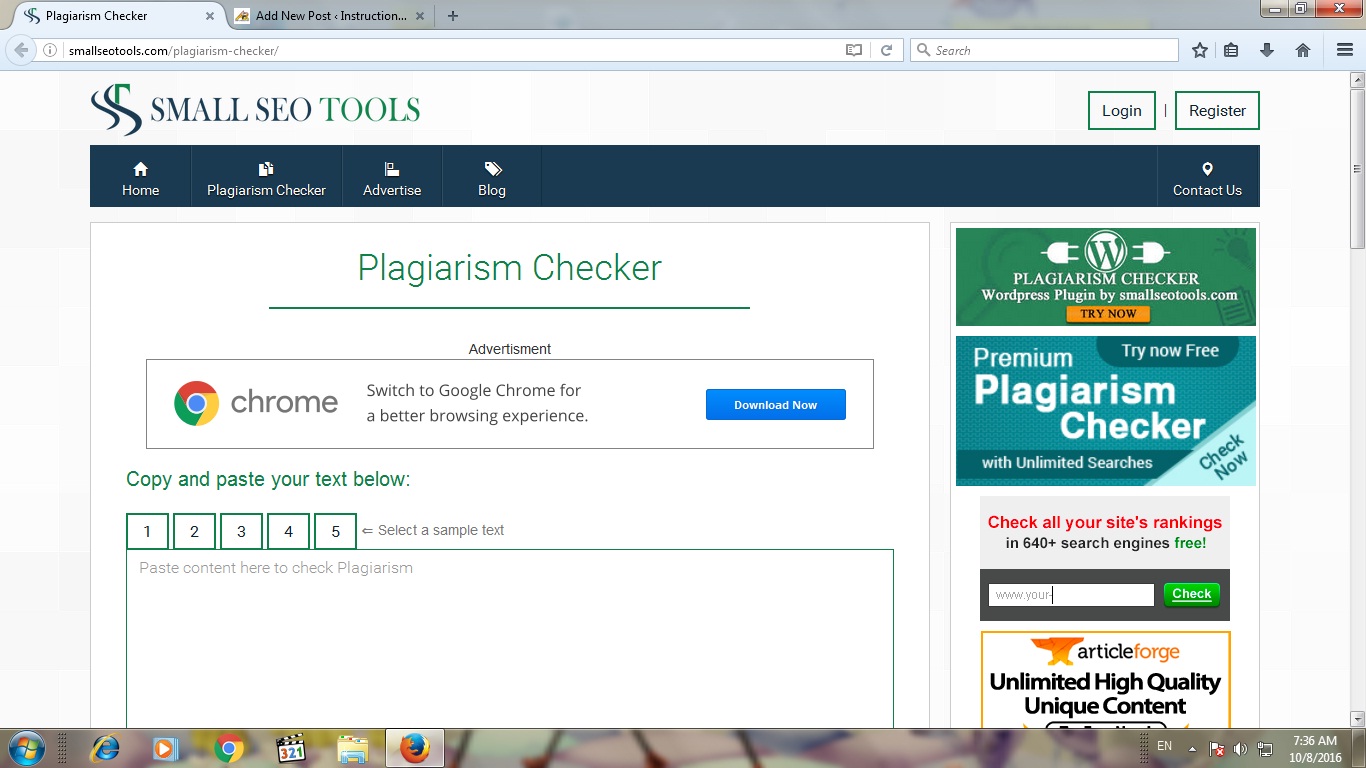1366x768 pixels.
Task: Click the Login button
Action: [1122, 111]
